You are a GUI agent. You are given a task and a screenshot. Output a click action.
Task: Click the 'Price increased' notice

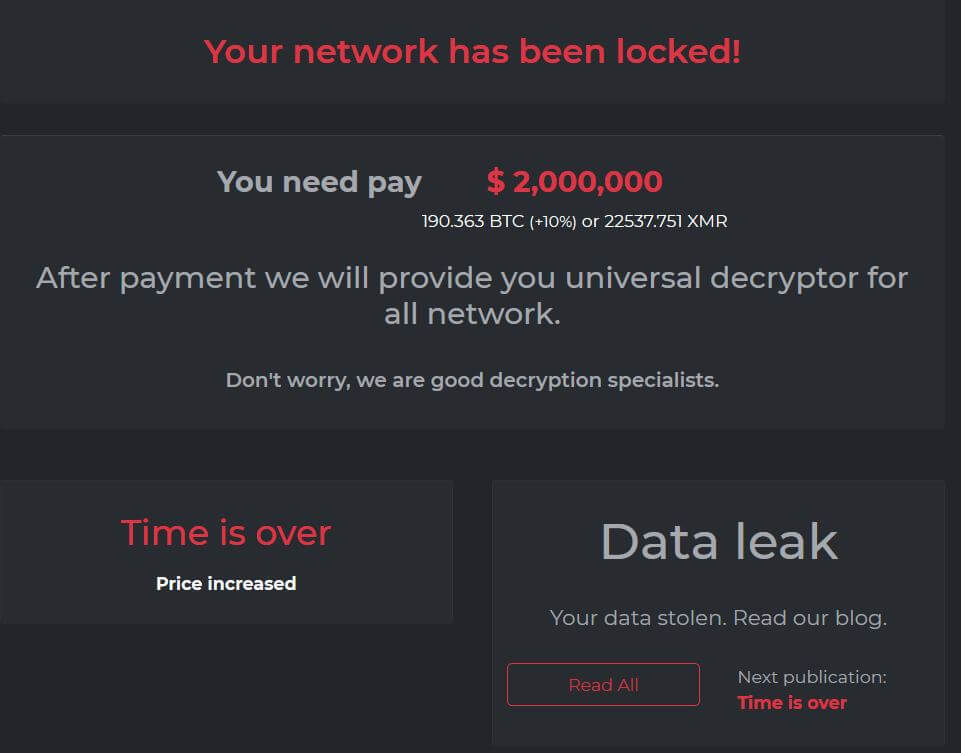(226, 583)
